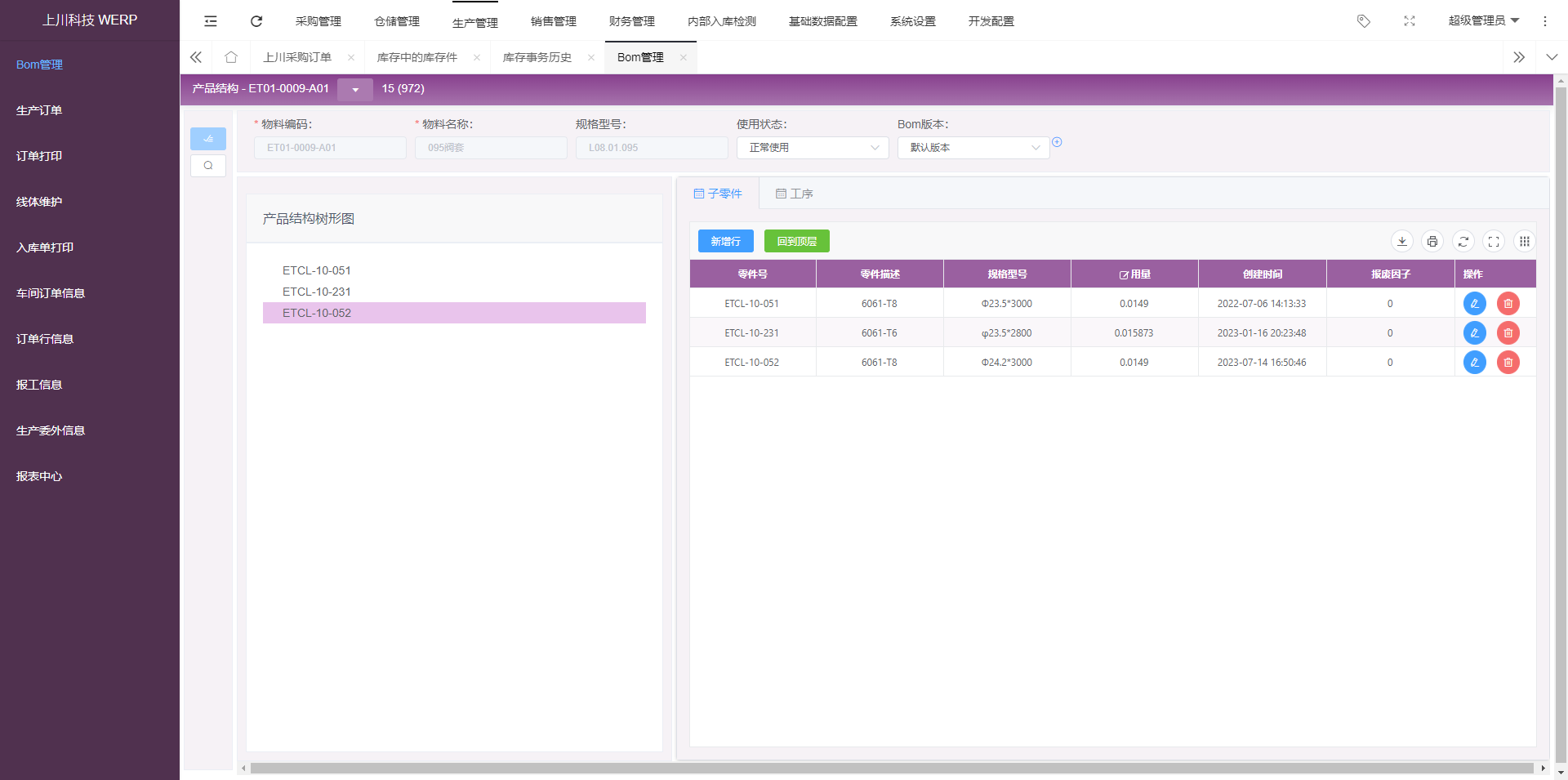Screen dimensions: 1568x780
Task: Expand the tab list chevron
Action: point(1552,57)
